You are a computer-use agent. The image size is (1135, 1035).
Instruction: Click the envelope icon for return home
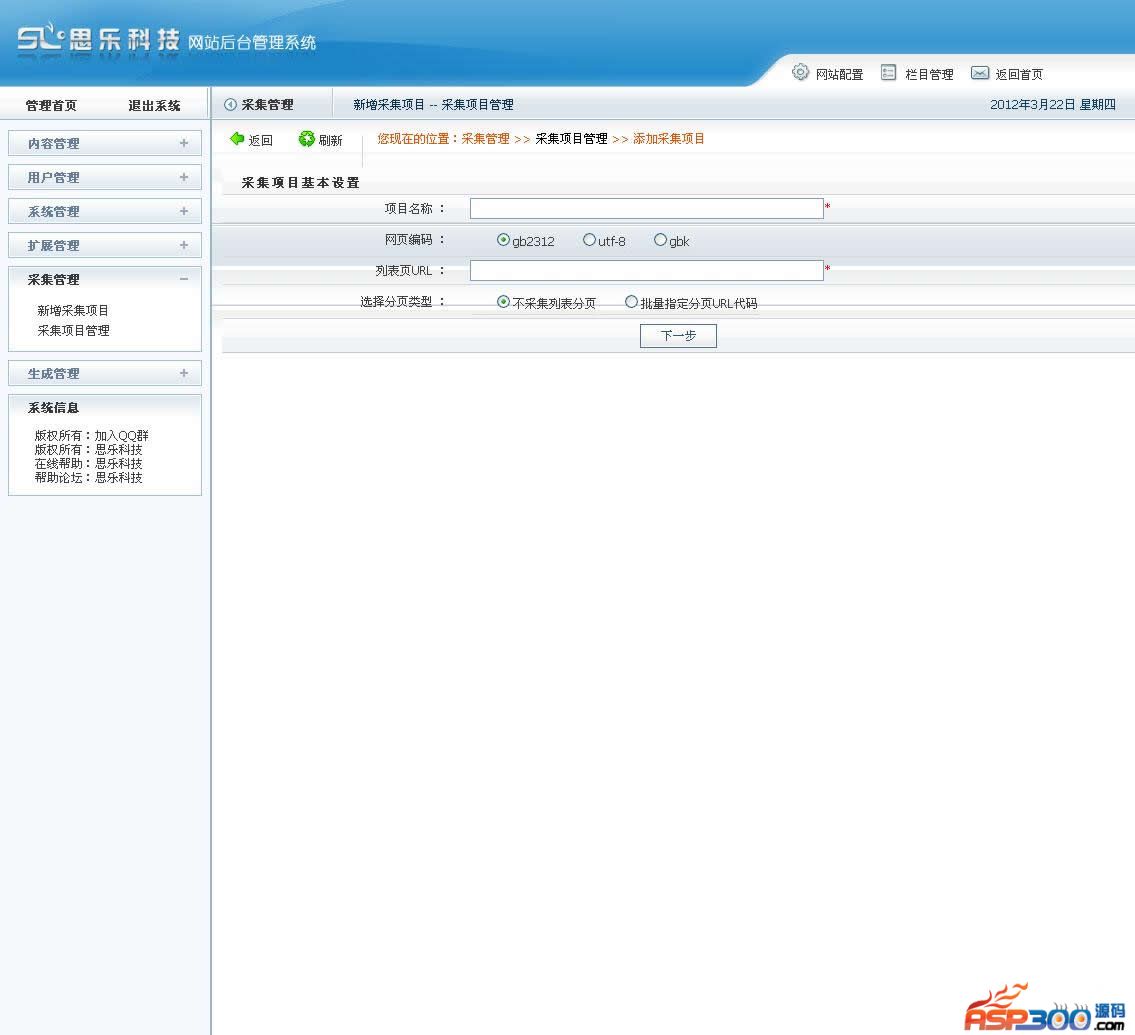click(980, 73)
